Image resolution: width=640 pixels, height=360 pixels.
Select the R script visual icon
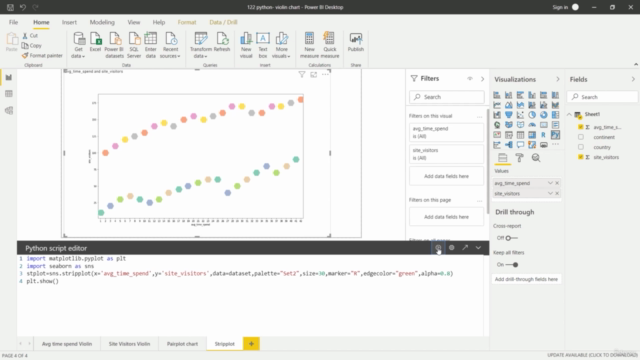[543, 135]
